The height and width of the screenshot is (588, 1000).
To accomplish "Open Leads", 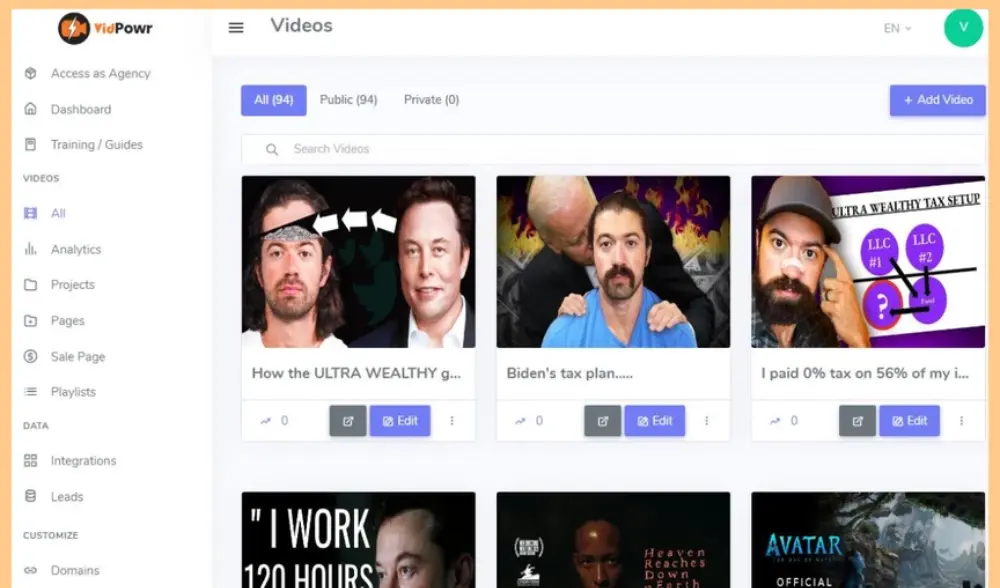I will click(67, 497).
